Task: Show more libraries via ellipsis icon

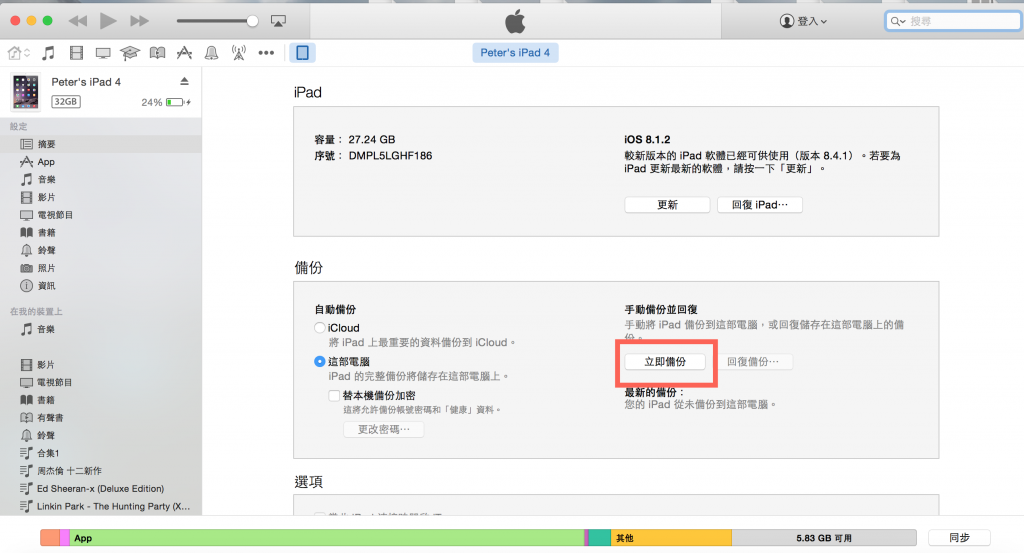Action: point(266,53)
